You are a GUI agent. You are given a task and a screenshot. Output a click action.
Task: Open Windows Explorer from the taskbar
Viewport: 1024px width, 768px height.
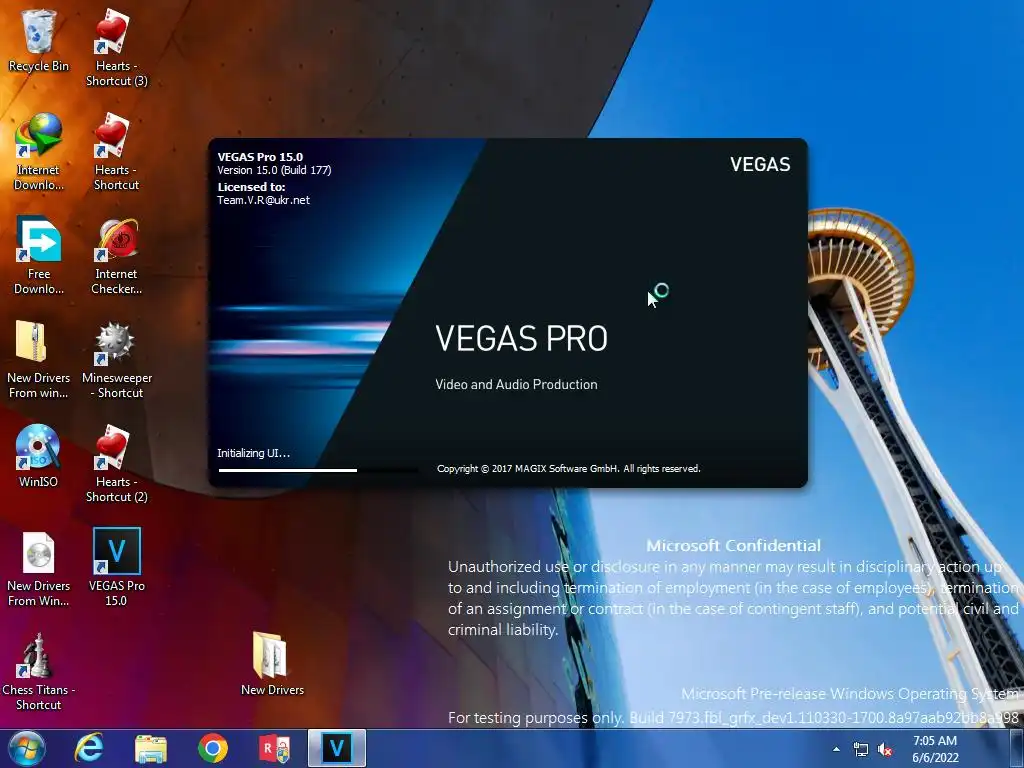(151, 748)
